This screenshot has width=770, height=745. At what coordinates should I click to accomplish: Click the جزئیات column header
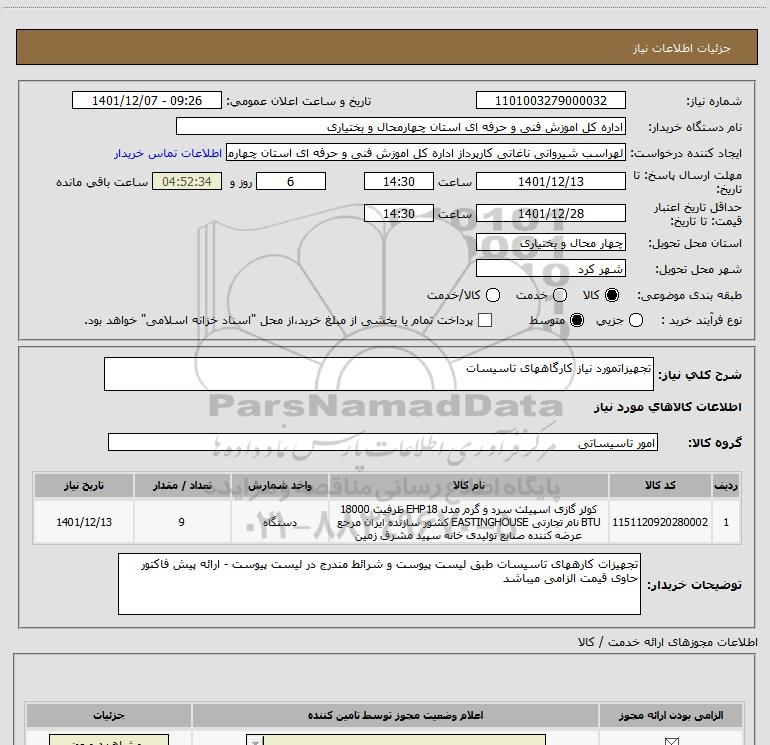pyautogui.click(x=109, y=715)
